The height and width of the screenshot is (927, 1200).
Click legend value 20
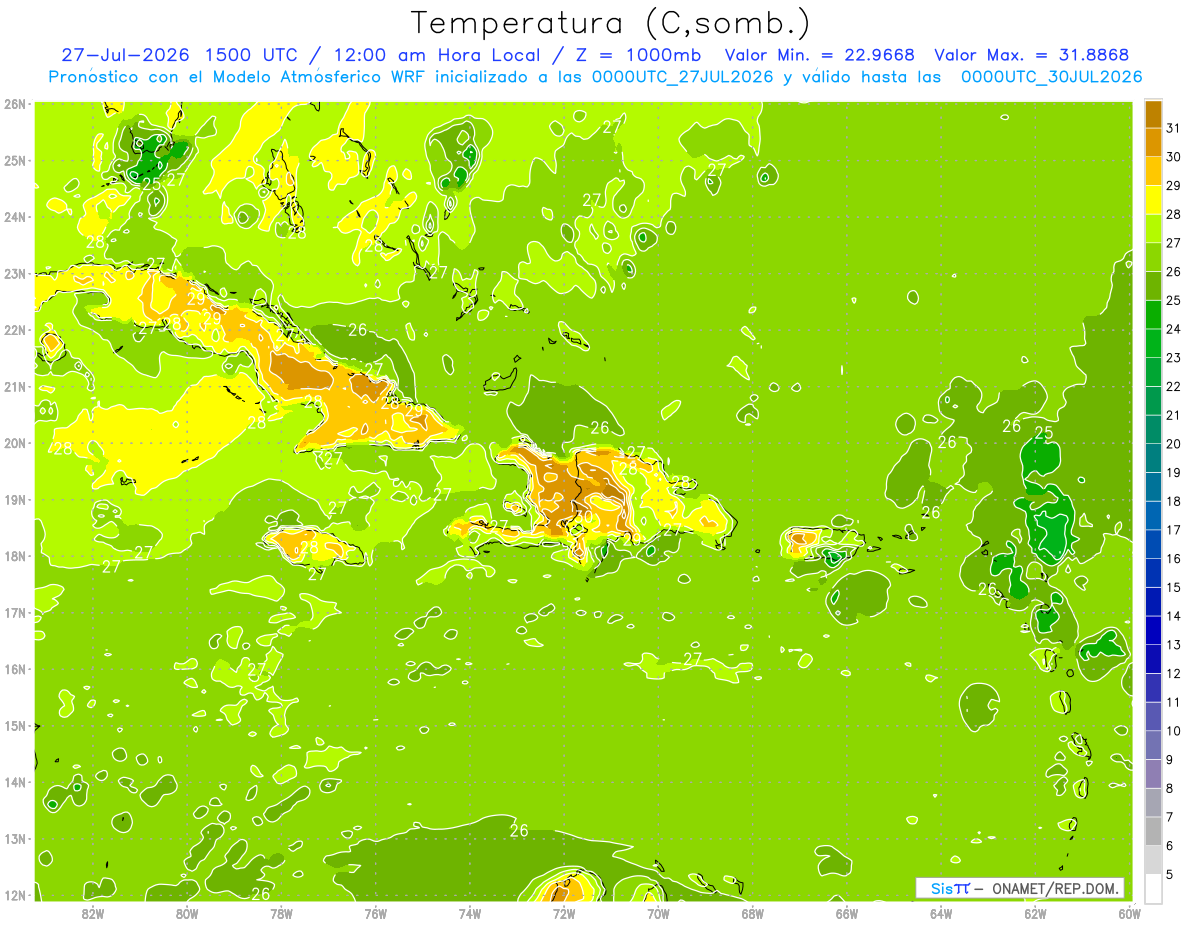click(1174, 444)
